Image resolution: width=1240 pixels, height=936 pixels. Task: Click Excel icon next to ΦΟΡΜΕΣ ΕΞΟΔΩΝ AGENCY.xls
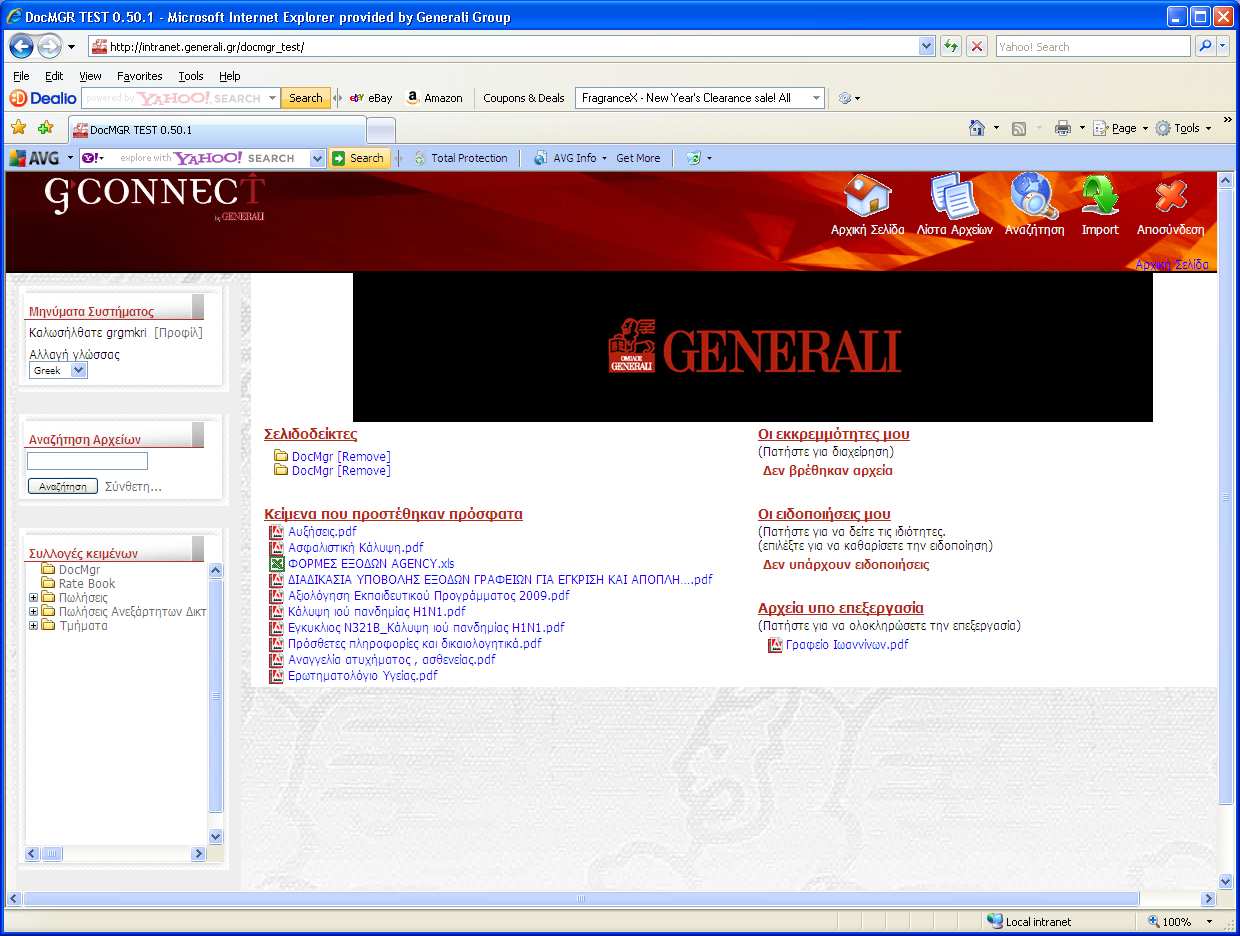277,564
